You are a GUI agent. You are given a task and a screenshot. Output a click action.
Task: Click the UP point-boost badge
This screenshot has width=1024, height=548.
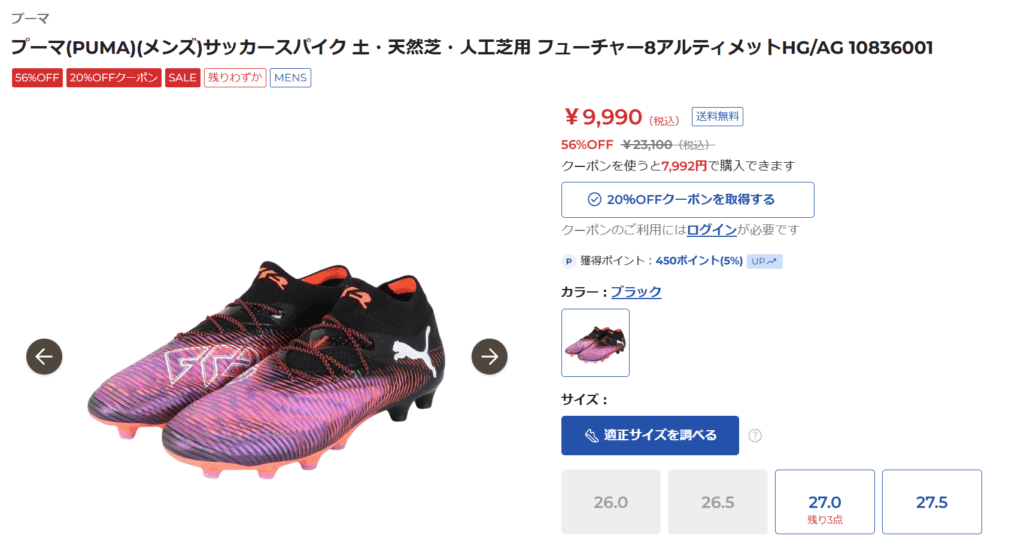(x=764, y=261)
